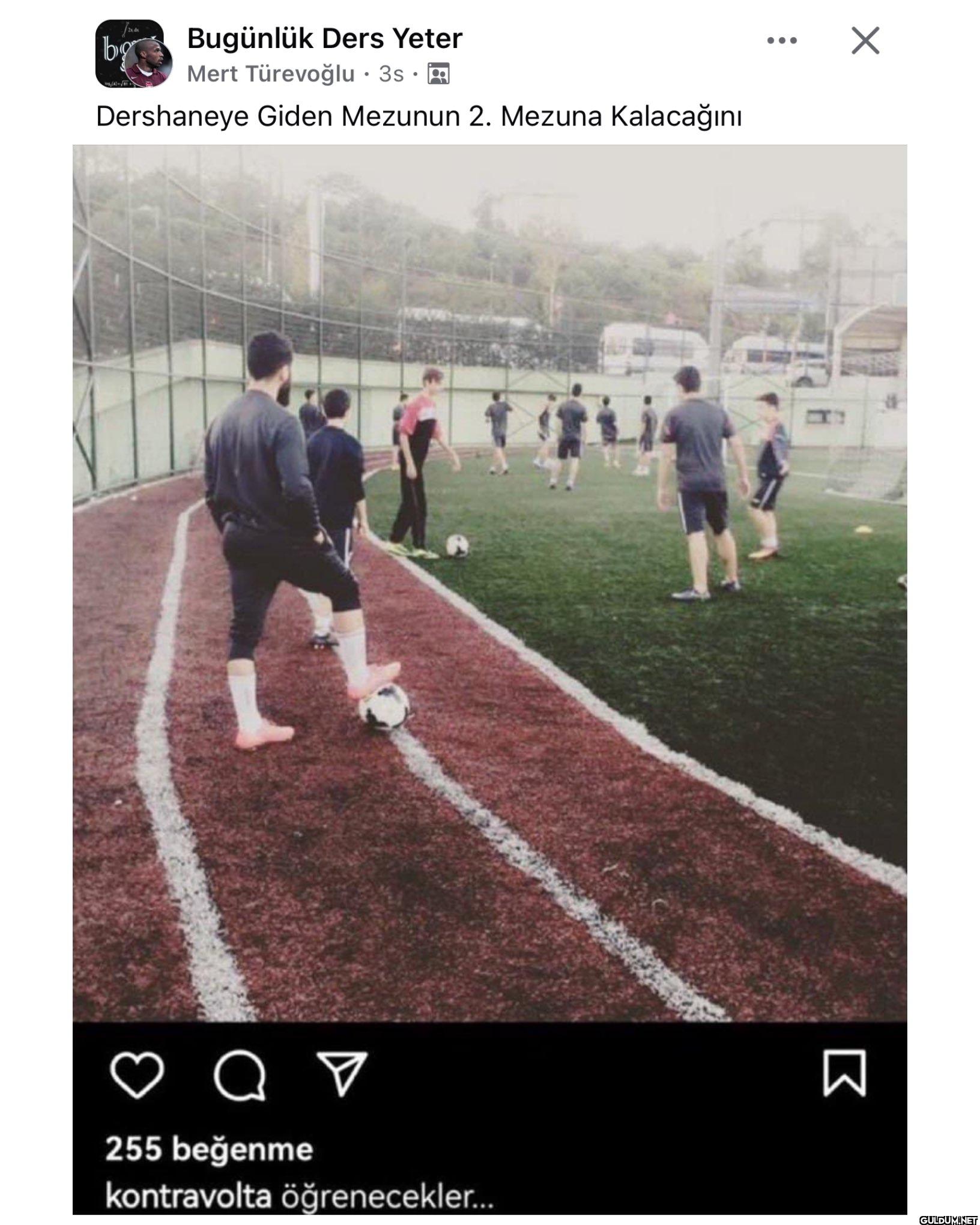Open Bugünlük Ders Yeter group avatar
Image resolution: width=980 pixels, height=1225 pixels.
coord(128,53)
